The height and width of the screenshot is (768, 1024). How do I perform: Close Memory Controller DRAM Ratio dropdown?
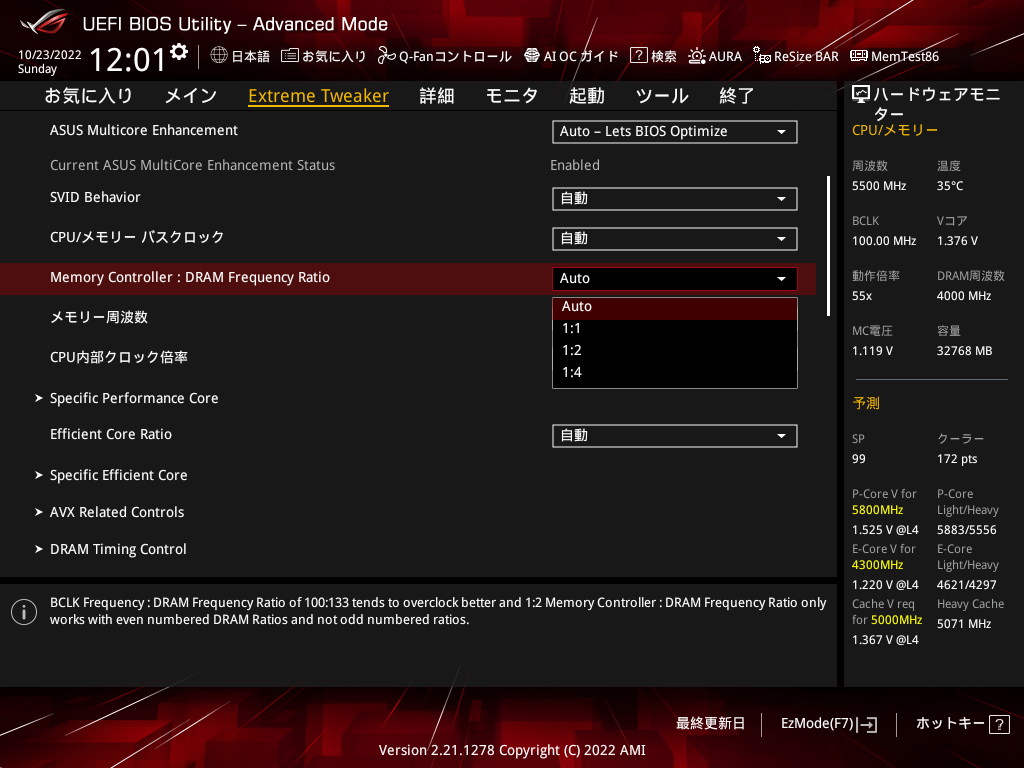pyautogui.click(x=675, y=278)
